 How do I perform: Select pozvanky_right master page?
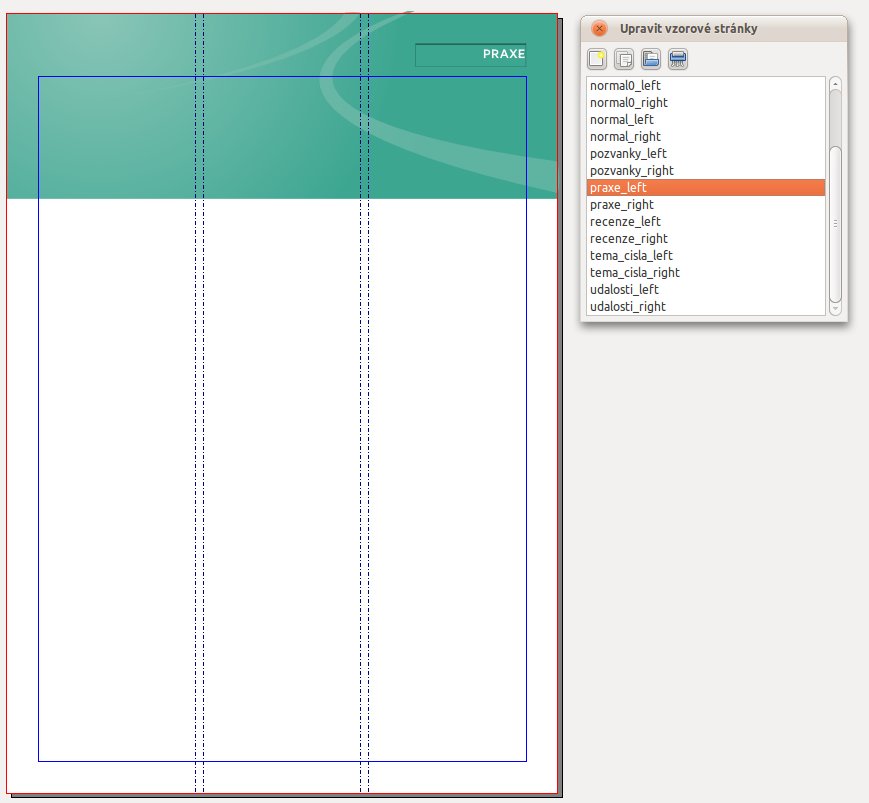706,171
